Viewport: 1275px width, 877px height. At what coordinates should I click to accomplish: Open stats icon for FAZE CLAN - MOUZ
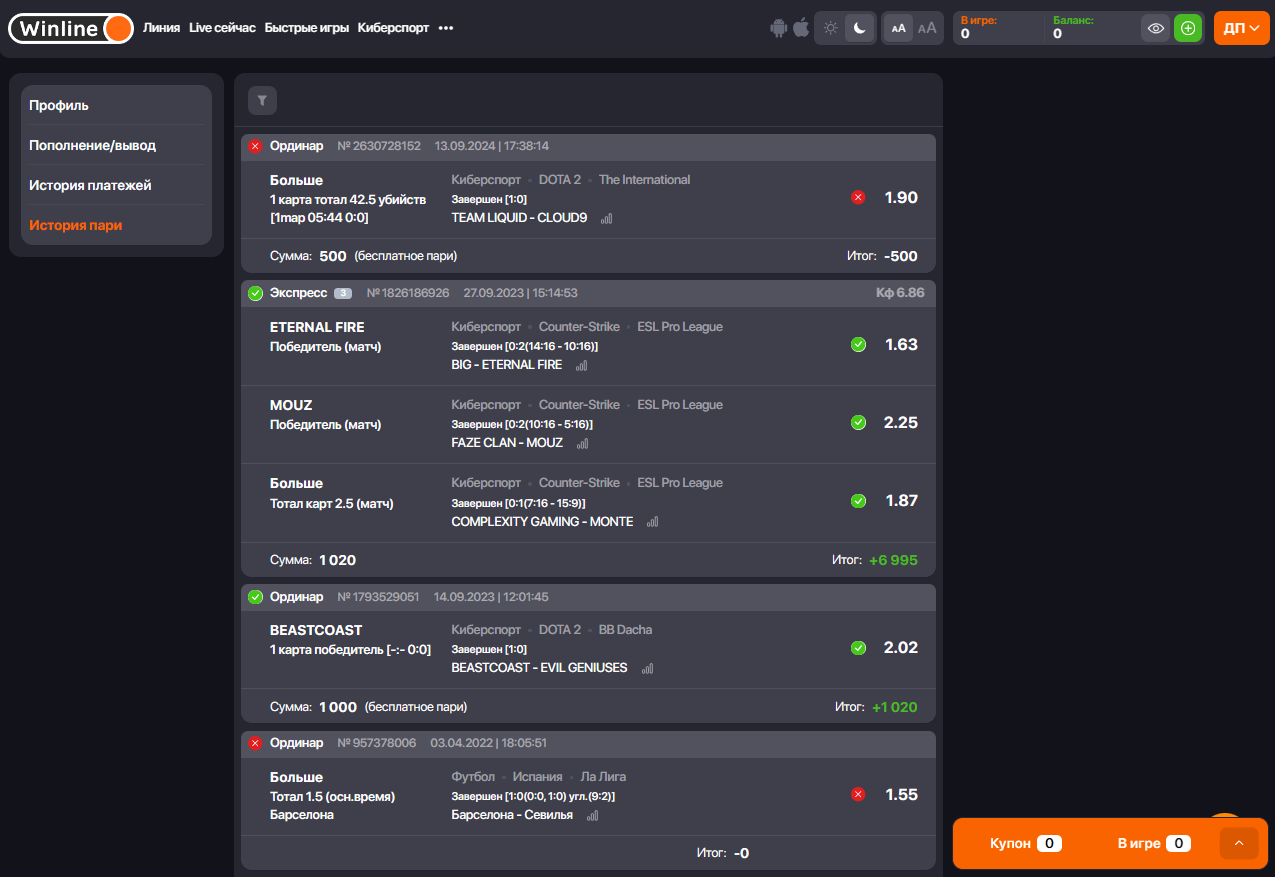582,444
